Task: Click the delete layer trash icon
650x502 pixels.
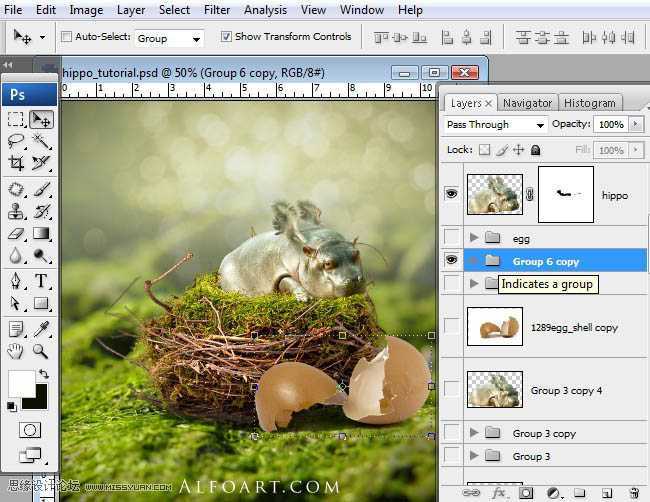Action: pyautogui.click(x=633, y=493)
